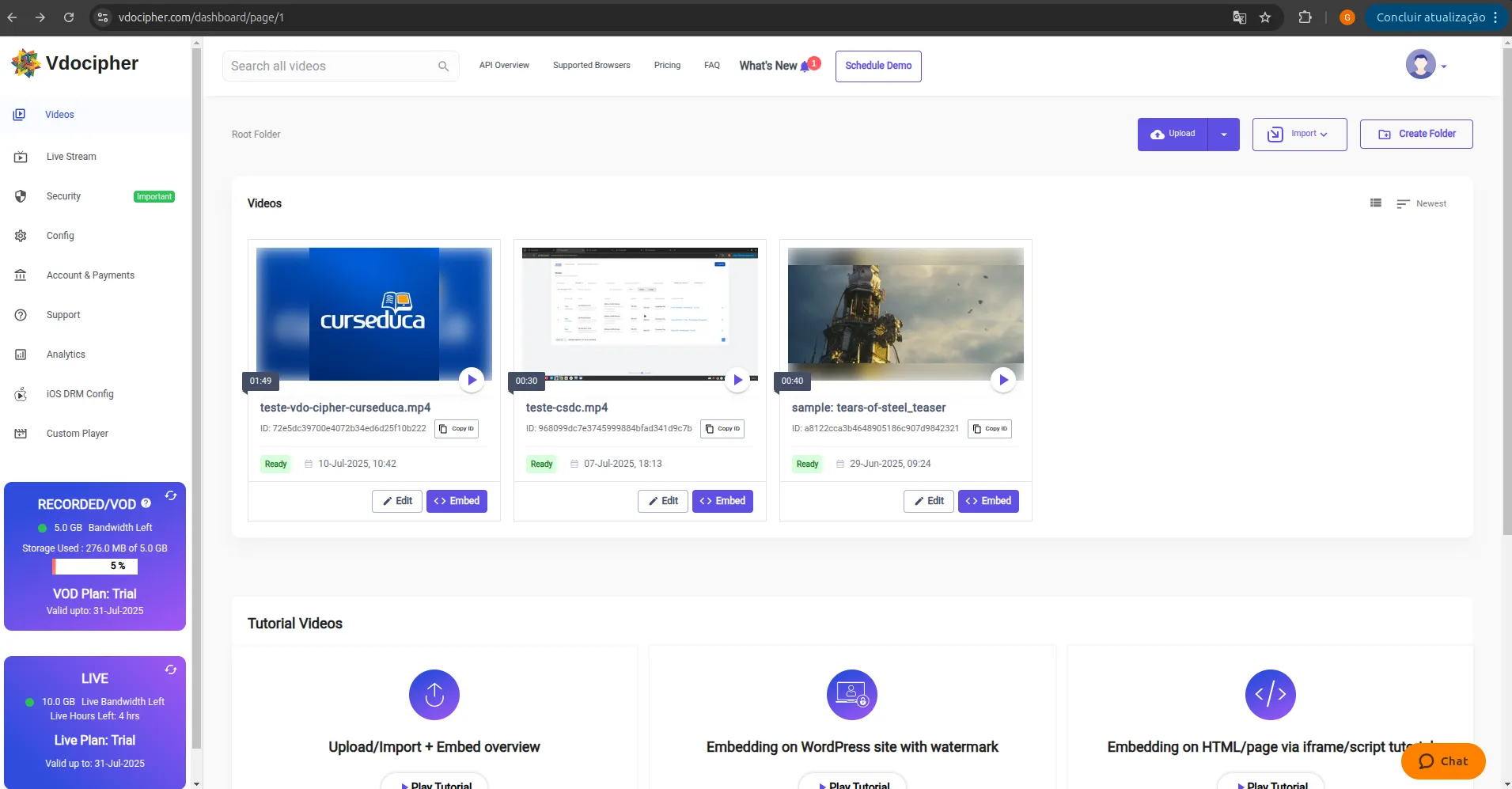Embed the tears-of-steel_teaser sample video
Viewport: 1512px width, 789px height.
tap(988, 501)
